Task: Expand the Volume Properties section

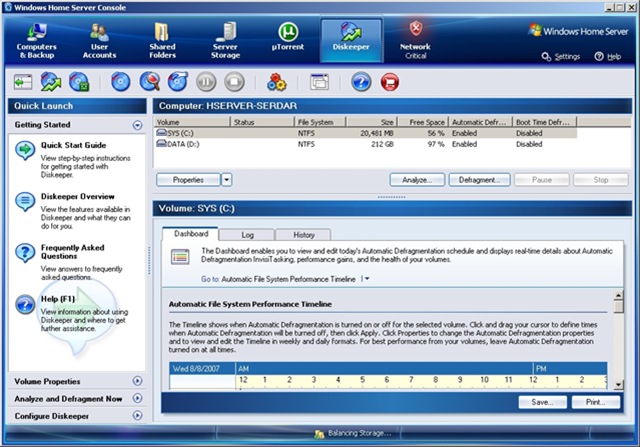Action: click(138, 381)
